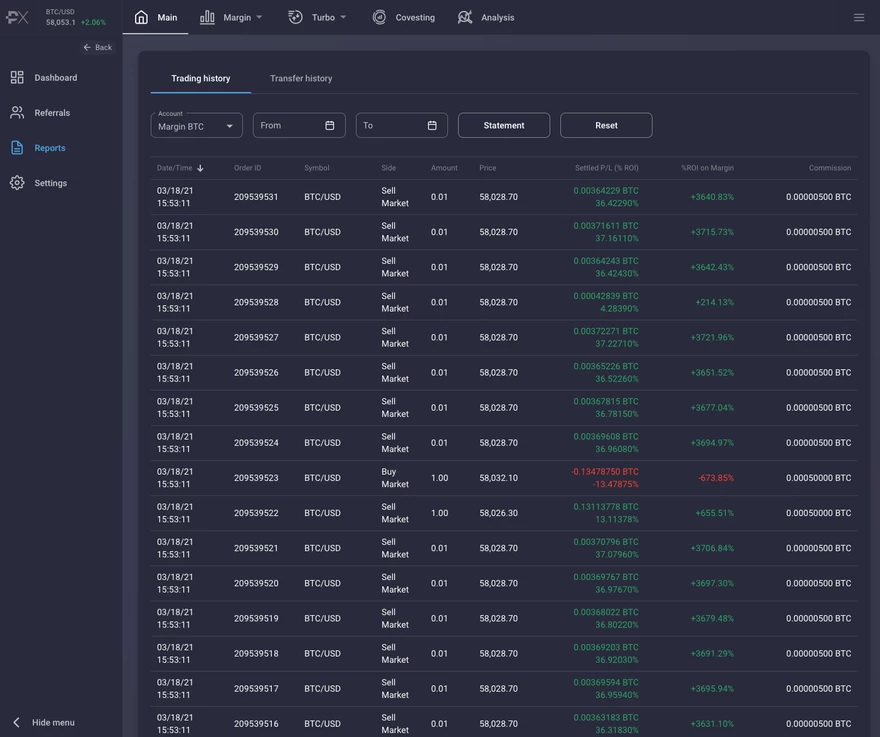Screen dimensions: 880x737
Task: Click the From date input field
Action: [299, 125]
